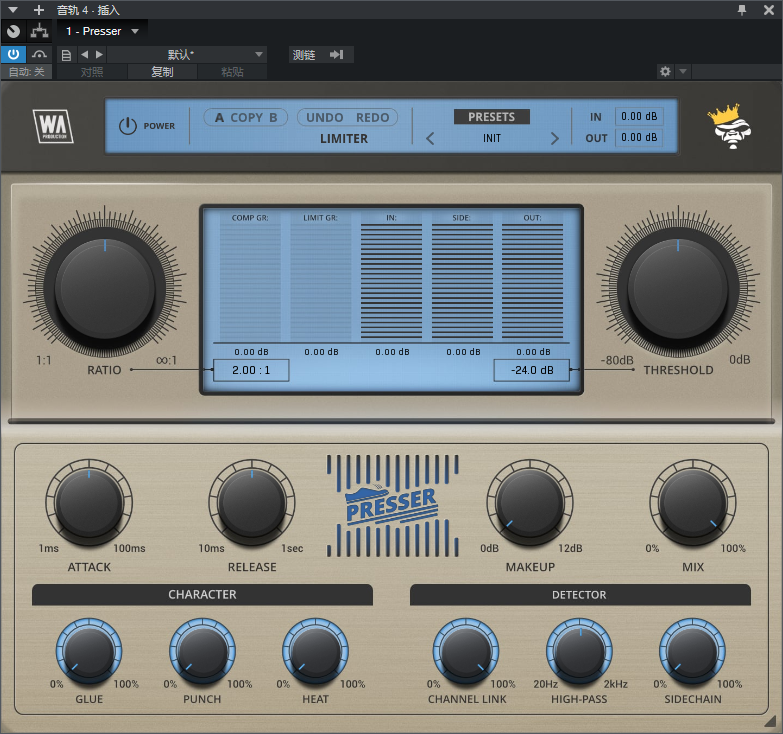Go to next preset with right arrow
Screen dimensions: 783x734
click(554, 138)
